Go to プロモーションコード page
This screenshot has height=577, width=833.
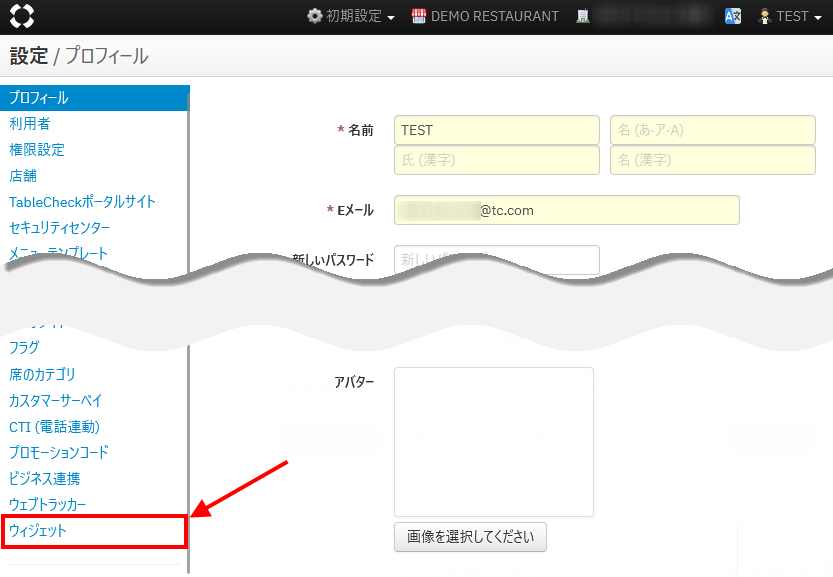[x=59, y=452]
